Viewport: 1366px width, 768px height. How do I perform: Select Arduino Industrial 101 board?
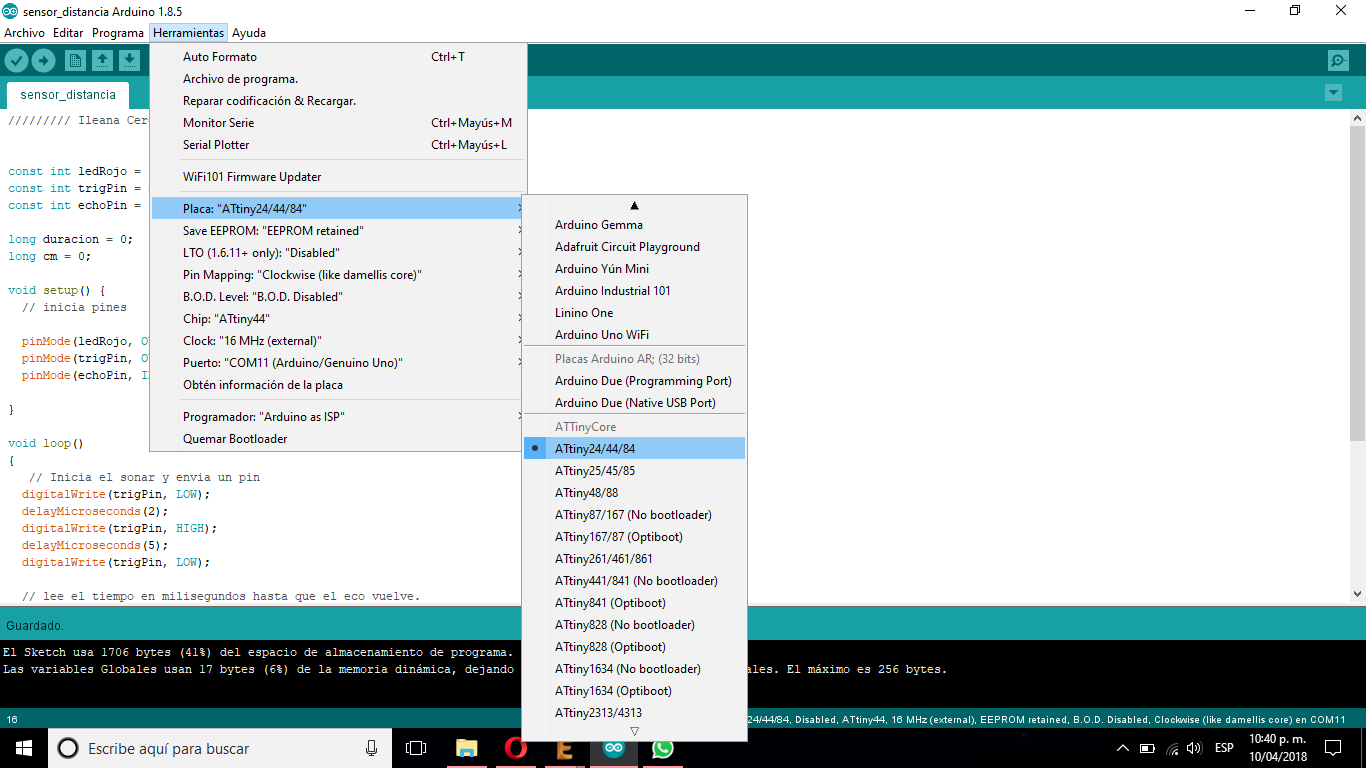point(634,291)
